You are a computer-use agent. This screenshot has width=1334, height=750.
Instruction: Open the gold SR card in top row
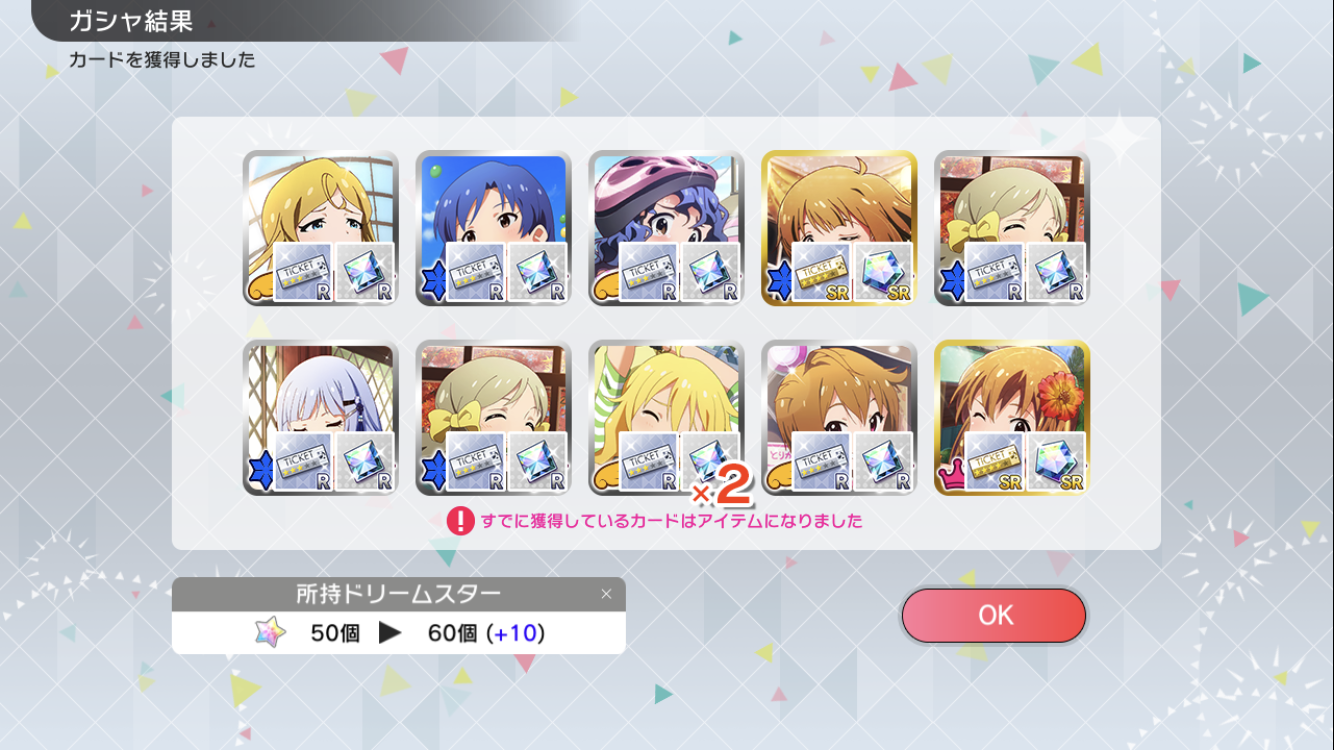840,228
